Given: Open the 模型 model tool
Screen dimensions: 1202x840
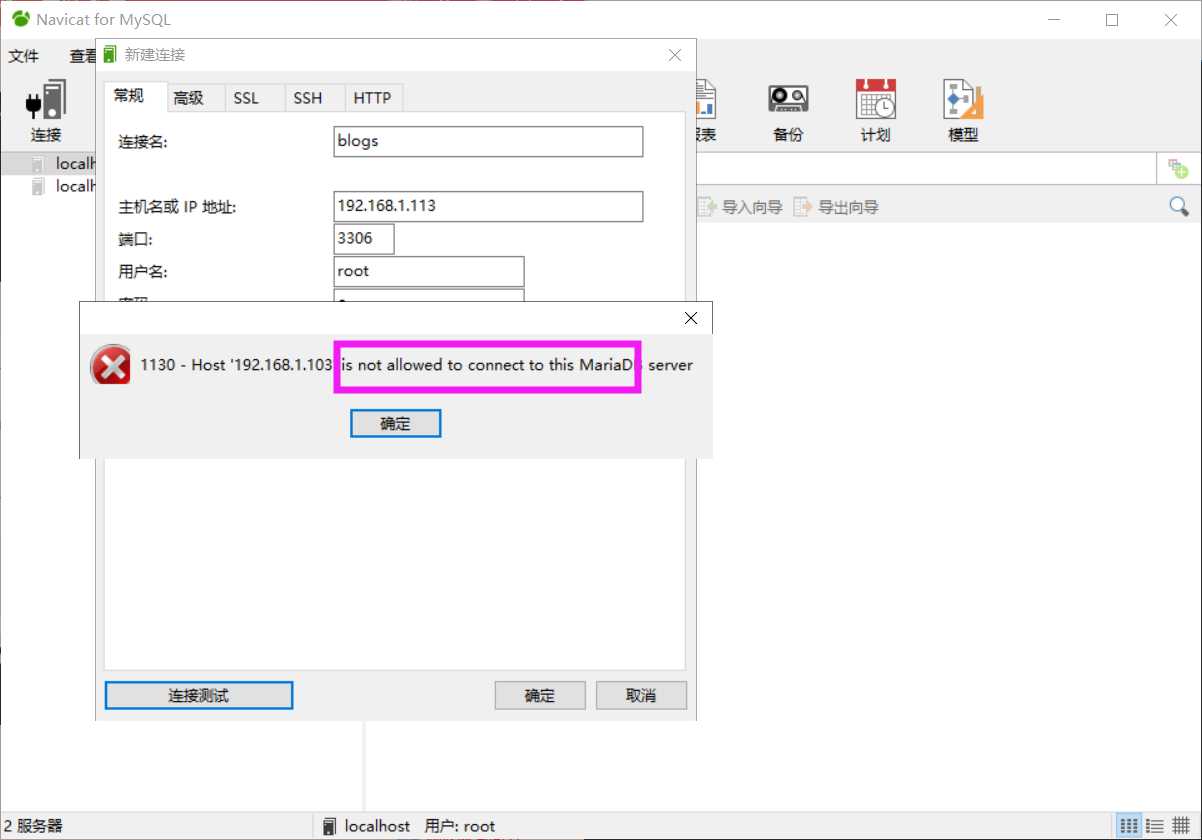Looking at the screenshot, I should click(963, 110).
